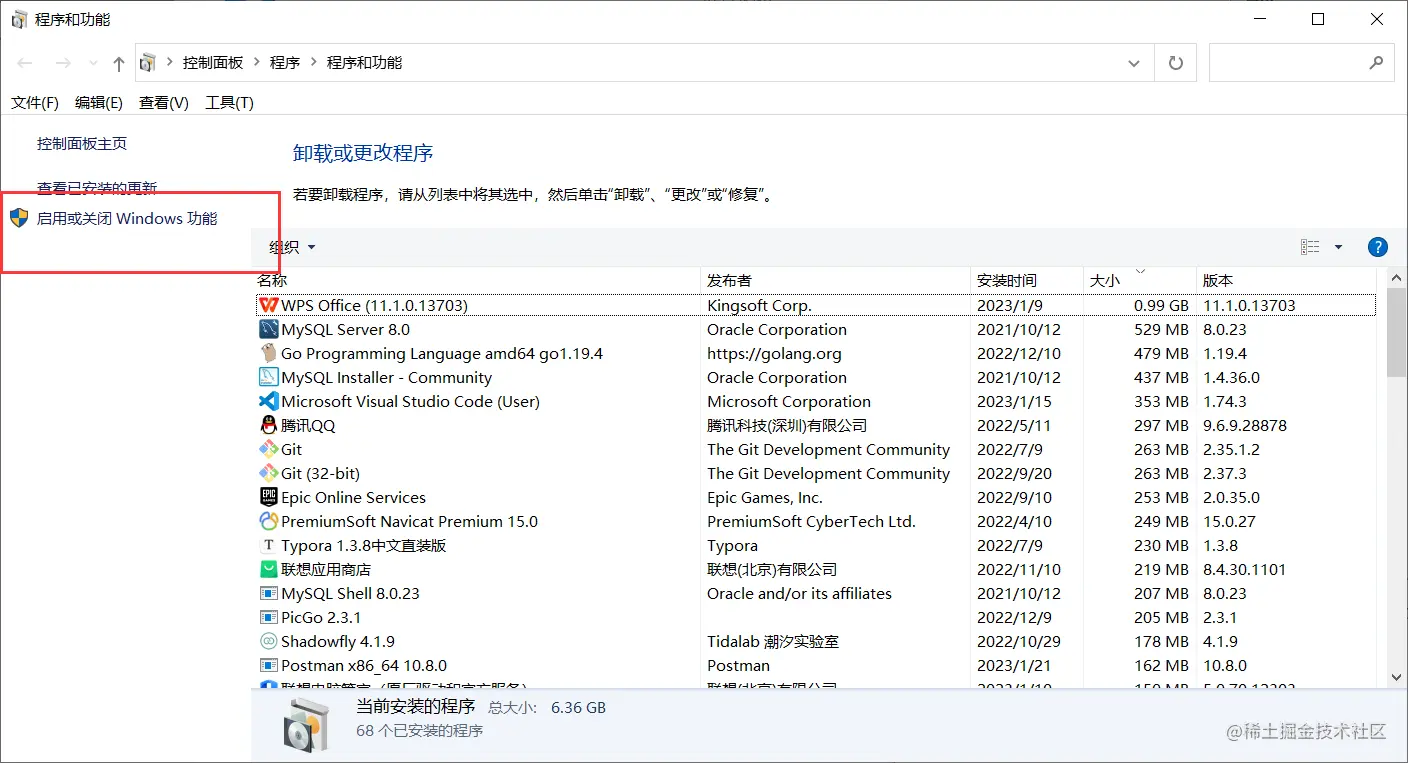The image size is (1408, 763).
Task: Click 控制面板 in the address breadcrumb
Action: (x=213, y=62)
